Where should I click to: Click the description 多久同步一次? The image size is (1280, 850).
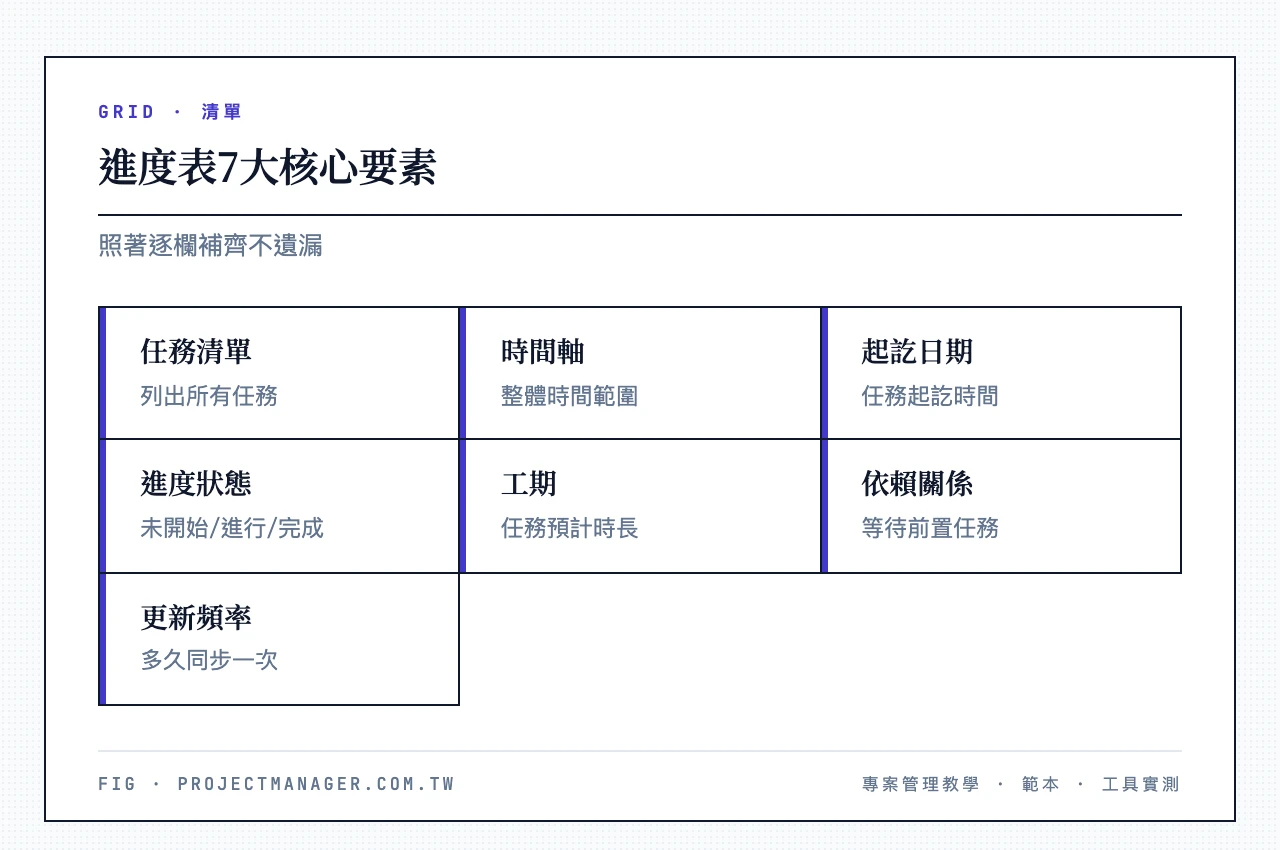pos(209,660)
